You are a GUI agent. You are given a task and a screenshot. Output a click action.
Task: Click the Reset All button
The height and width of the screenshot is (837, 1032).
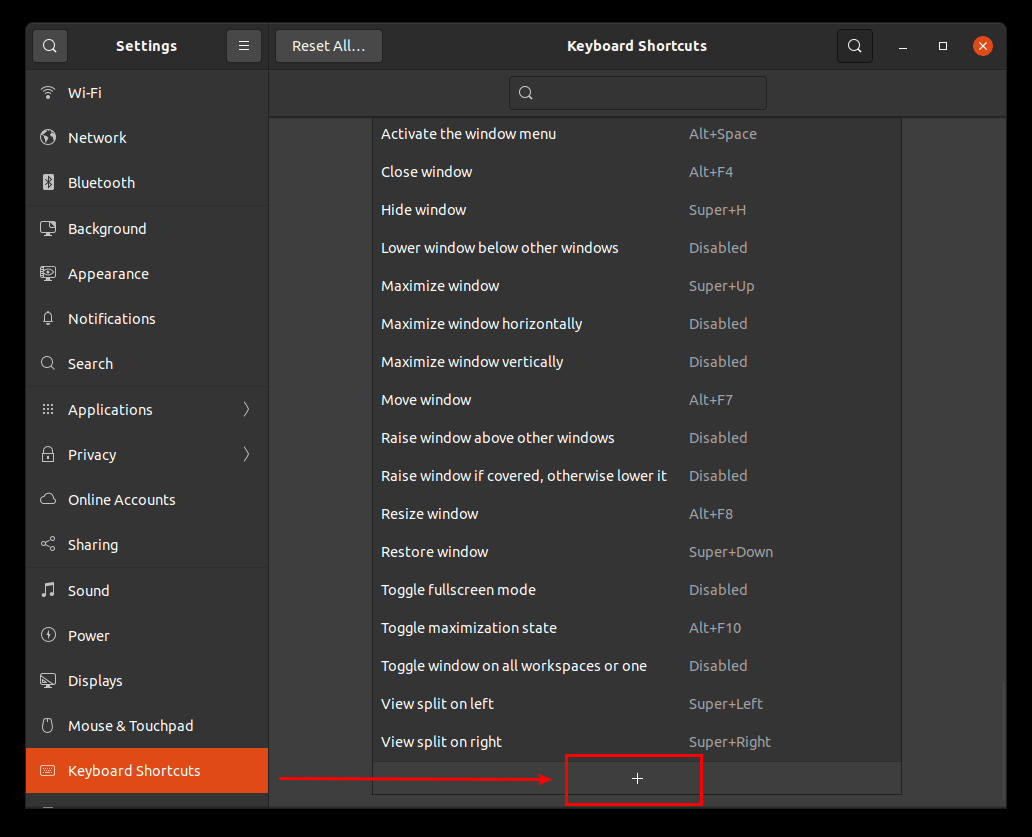click(328, 45)
